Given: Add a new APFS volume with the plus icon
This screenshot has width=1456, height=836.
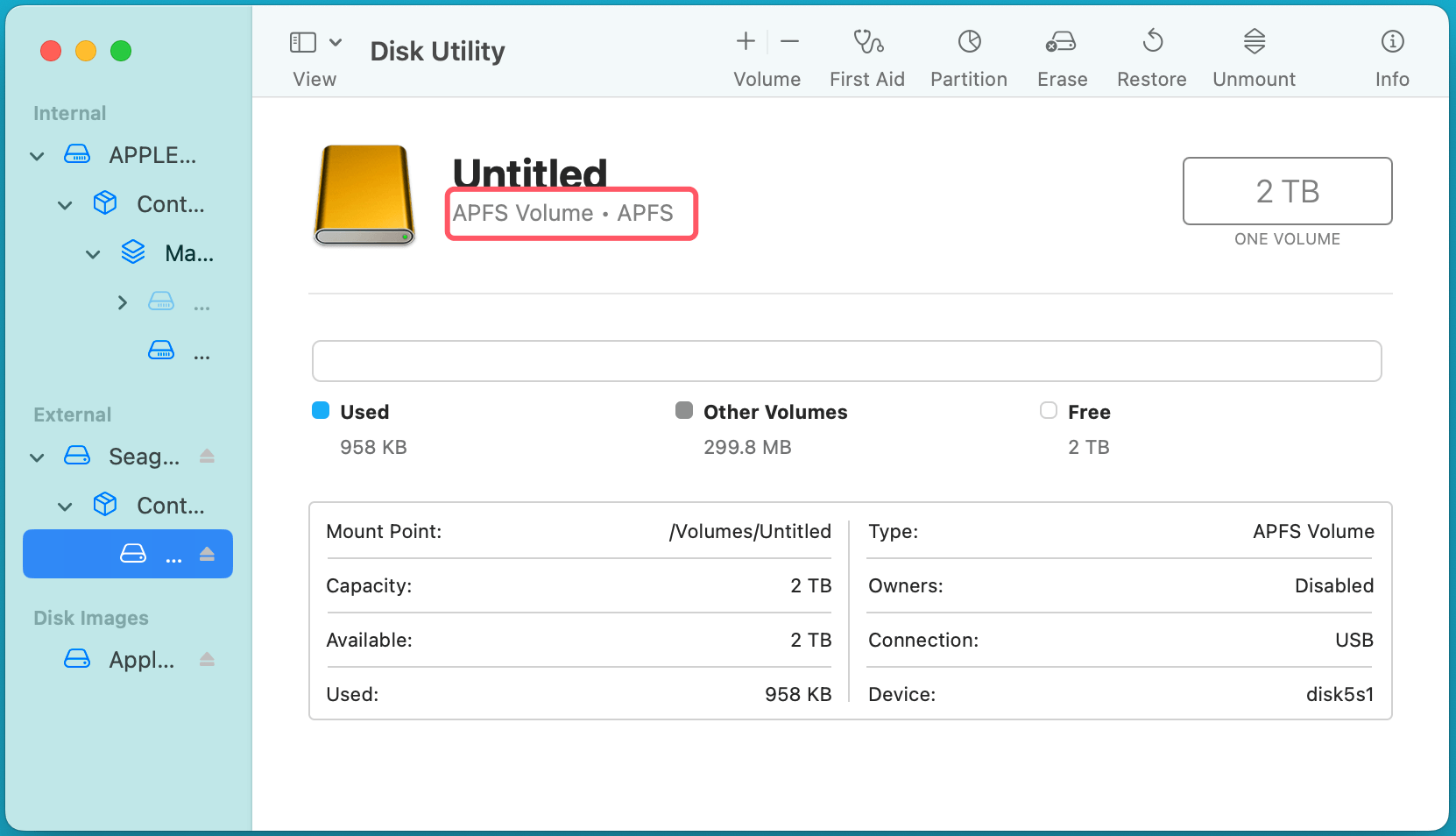Looking at the screenshot, I should 744,40.
